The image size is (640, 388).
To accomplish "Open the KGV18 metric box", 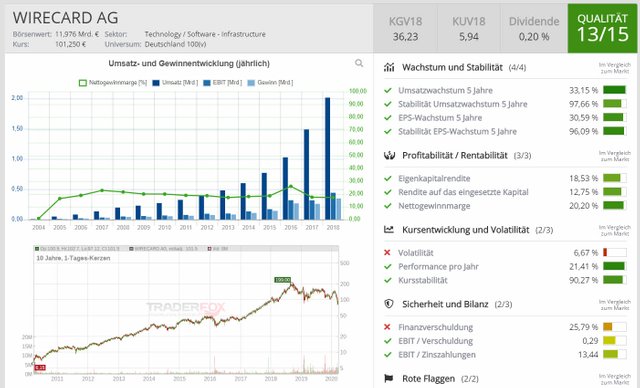I will tap(405, 29).
